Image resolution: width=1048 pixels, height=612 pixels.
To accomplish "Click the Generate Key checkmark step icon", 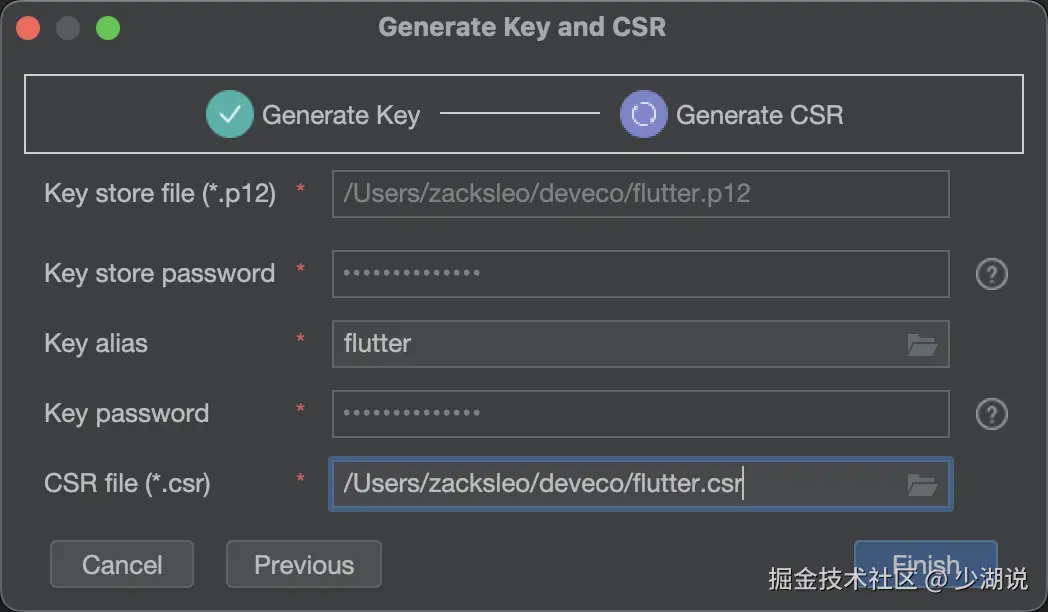I will pos(230,115).
